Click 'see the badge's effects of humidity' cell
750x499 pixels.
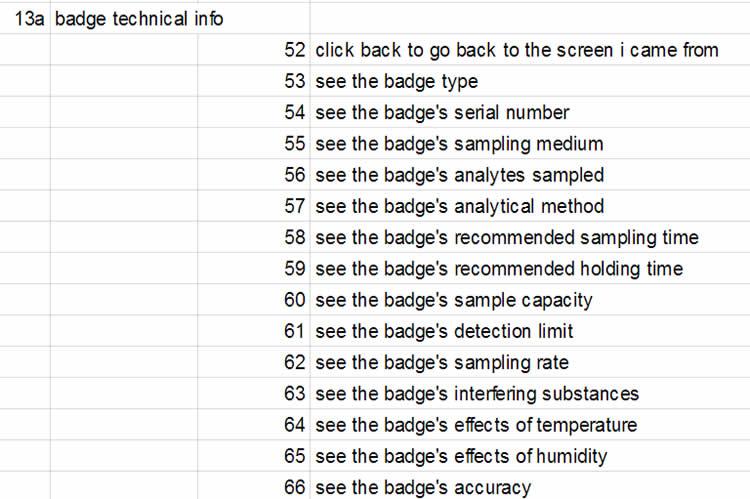point(461,456)
